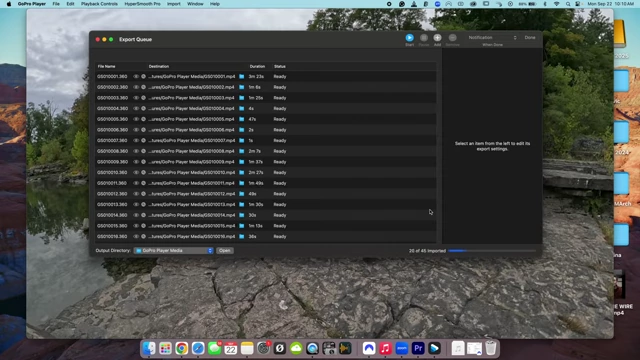The image size is (640, 360).
Task: Click the round settings icon for GS010012.360
Action: (143, 194)
